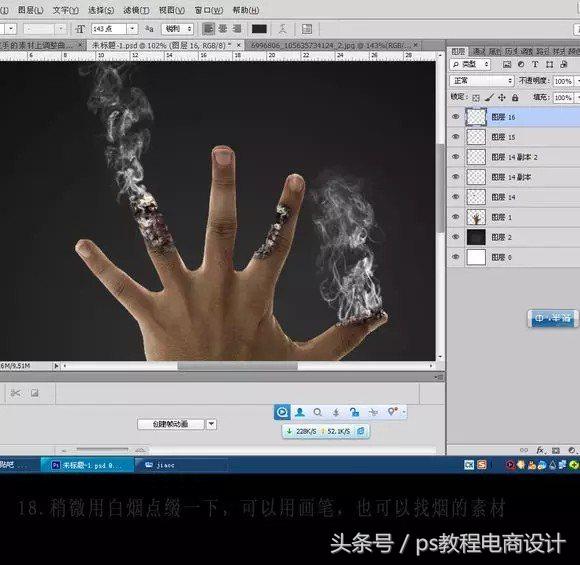The width and height of the screenshot is (580, 565).
Task: Click the fill 100% input field
Action: click(x=563, y=98)
